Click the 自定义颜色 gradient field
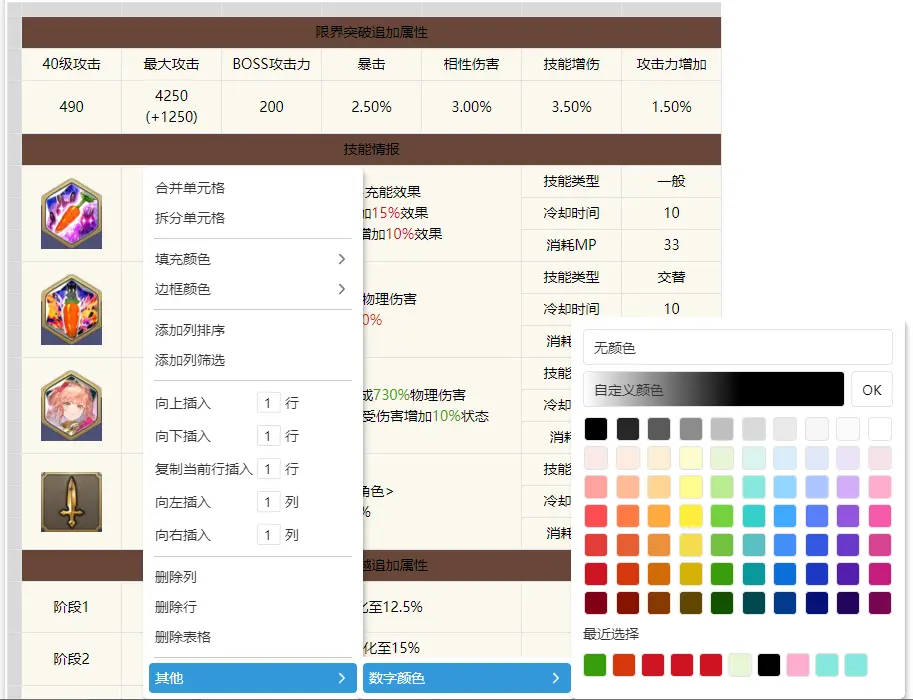913x700 pixels. point(713,389)
